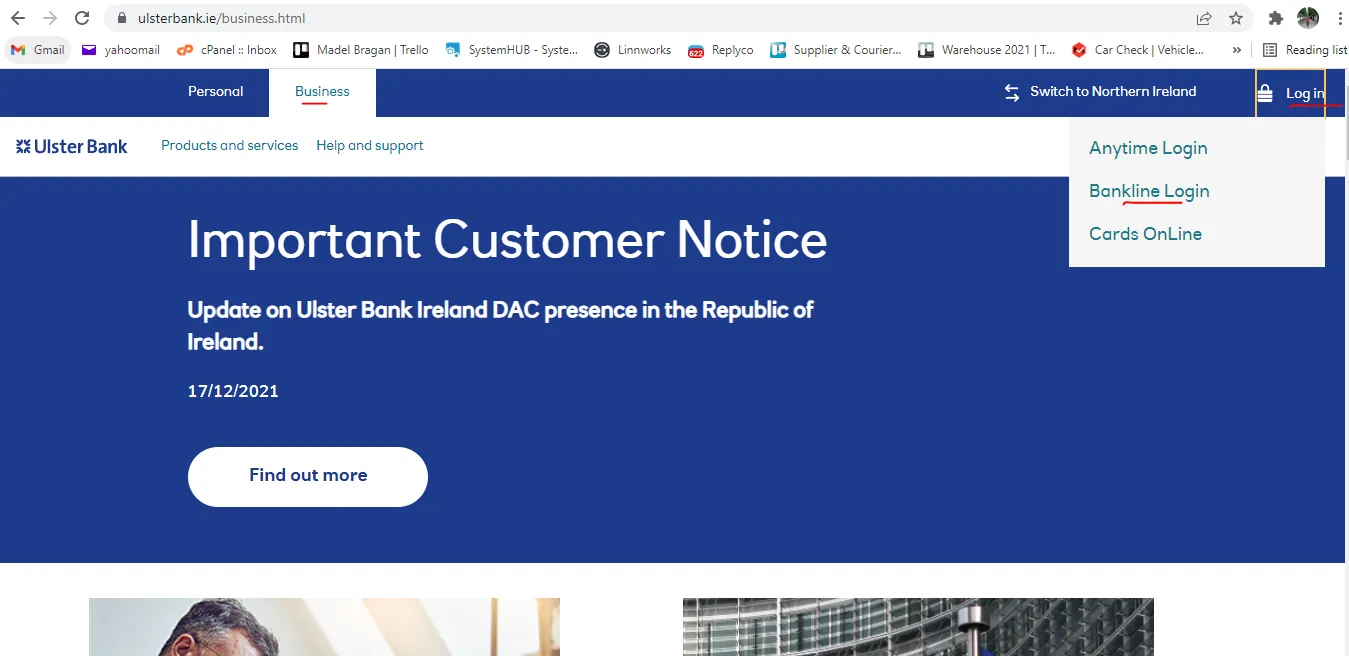Click Switch to Northern Ireland
1349x656 pixels.
1100,92
